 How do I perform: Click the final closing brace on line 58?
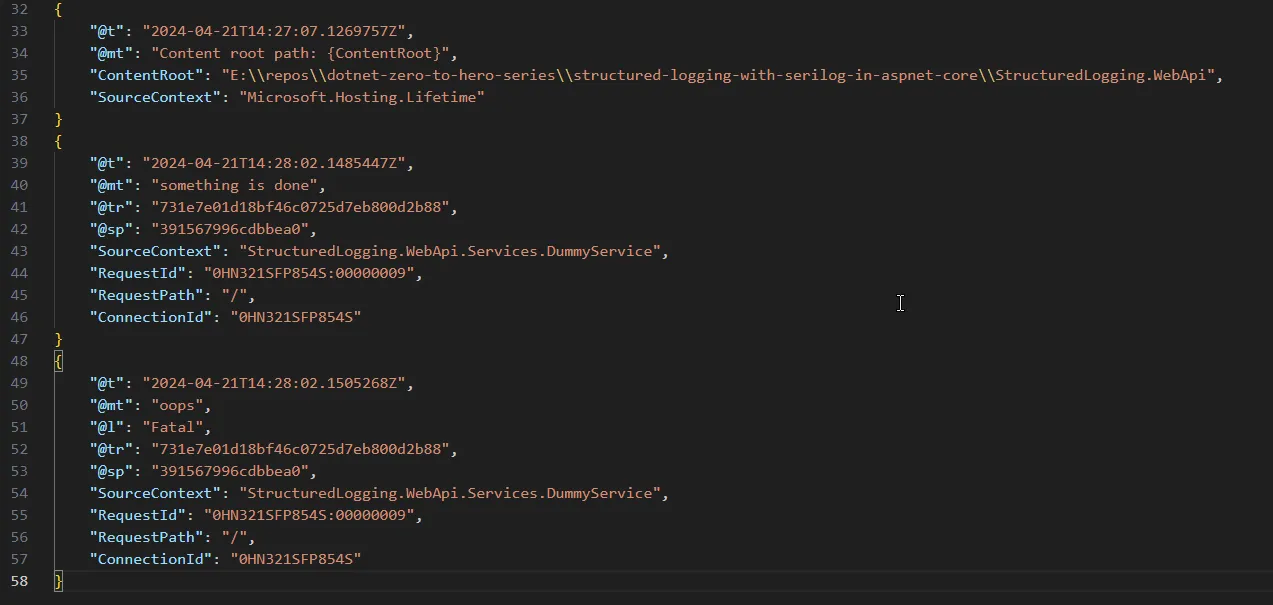(58, 580)
